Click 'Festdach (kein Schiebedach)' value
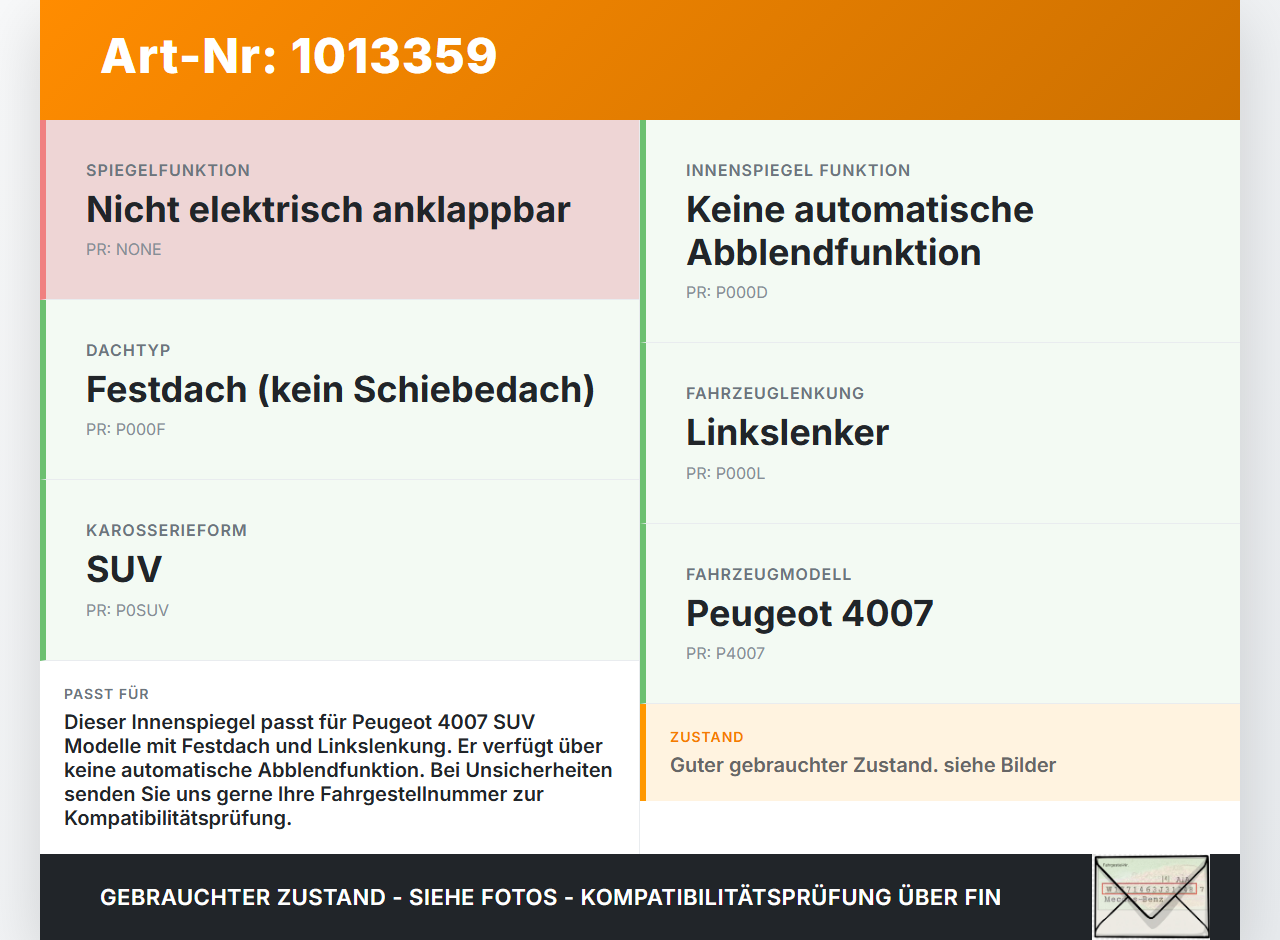Image resolution: width=1280 pixels, height=940 pixels. [x=340, y=390]
